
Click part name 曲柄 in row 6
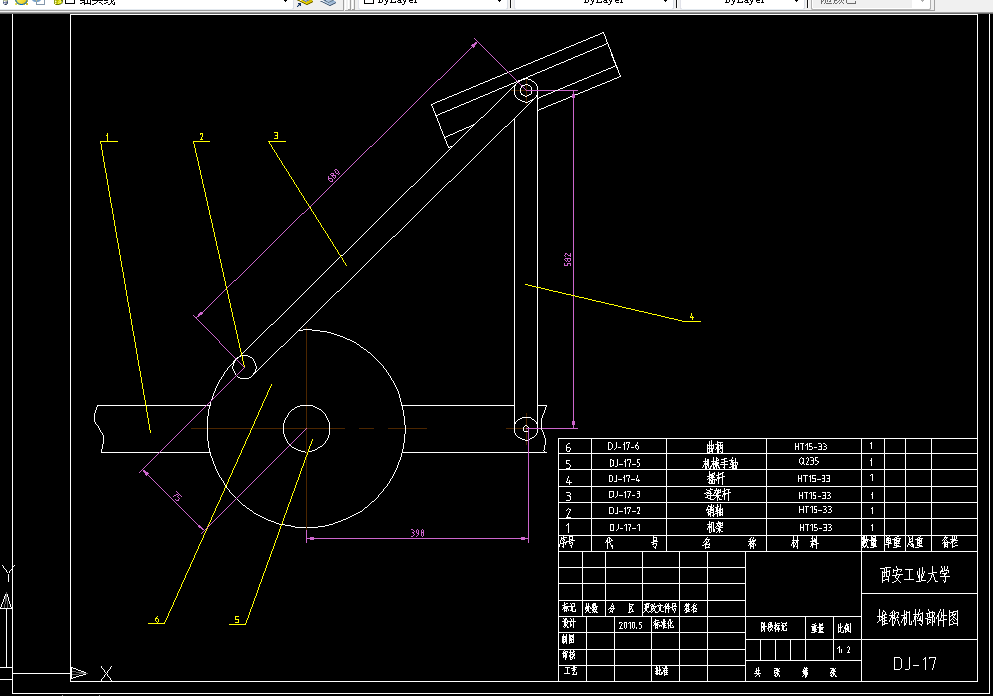[x=715, y=447]
